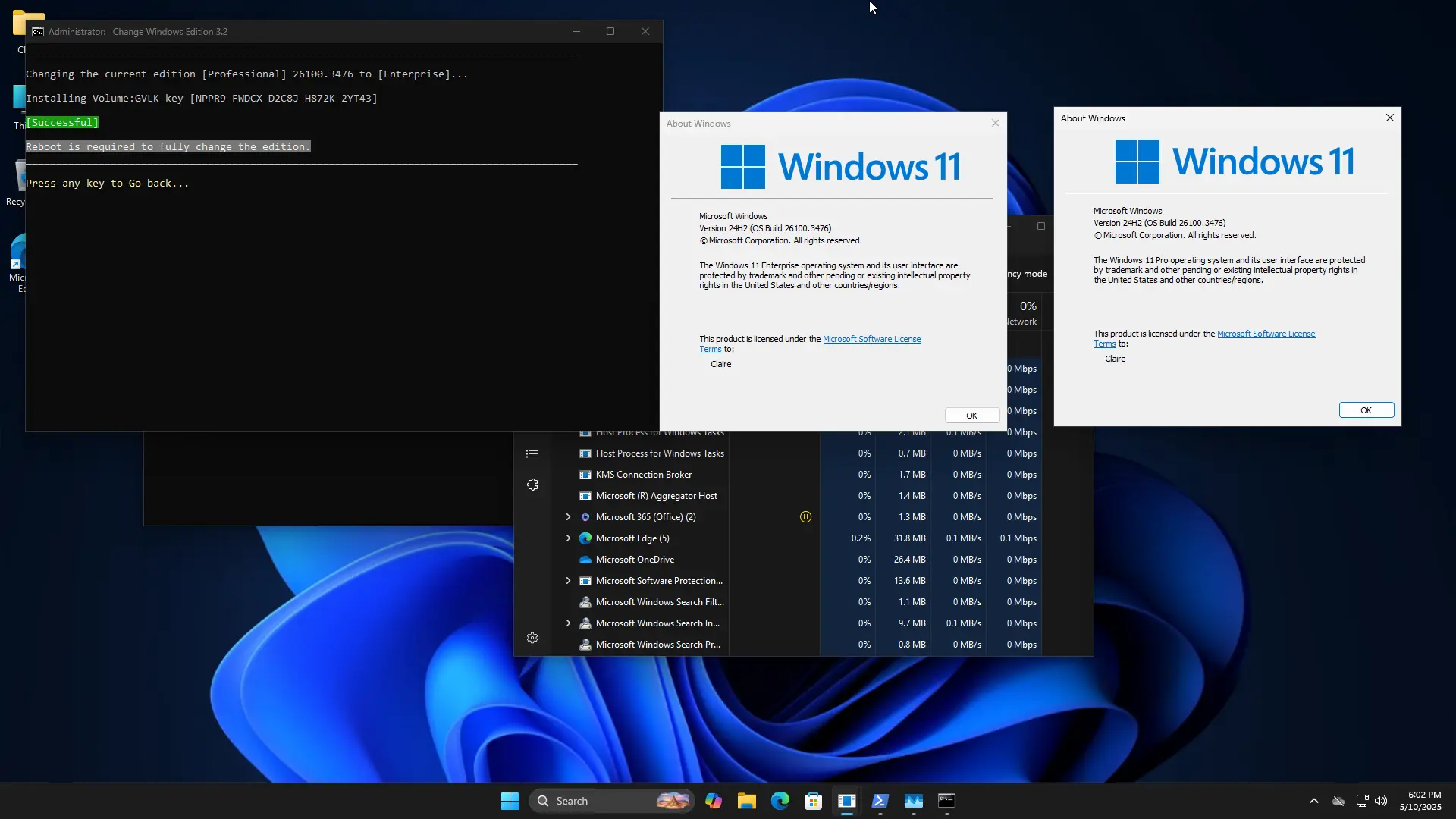Click the 31.8 MB memory value
Viewport: 1456px width, 819px height.
(x=909, y=538)
